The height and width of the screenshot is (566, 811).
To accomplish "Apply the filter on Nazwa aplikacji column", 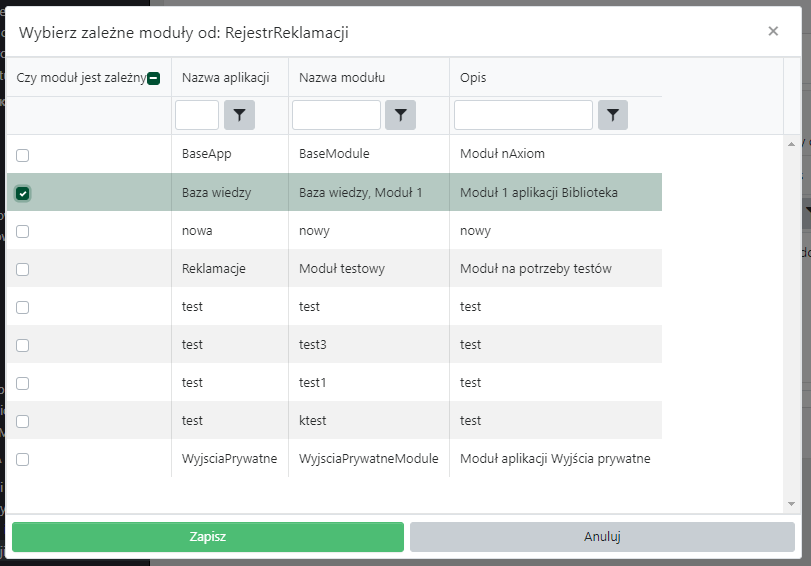I will tap(239, 115).
